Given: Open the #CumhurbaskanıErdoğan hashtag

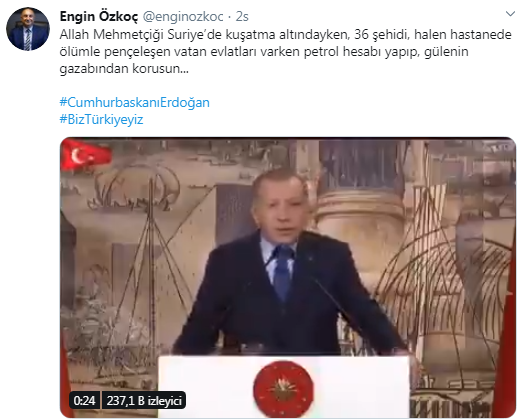Looking at the screenshot, I should [x=135, y=102].
